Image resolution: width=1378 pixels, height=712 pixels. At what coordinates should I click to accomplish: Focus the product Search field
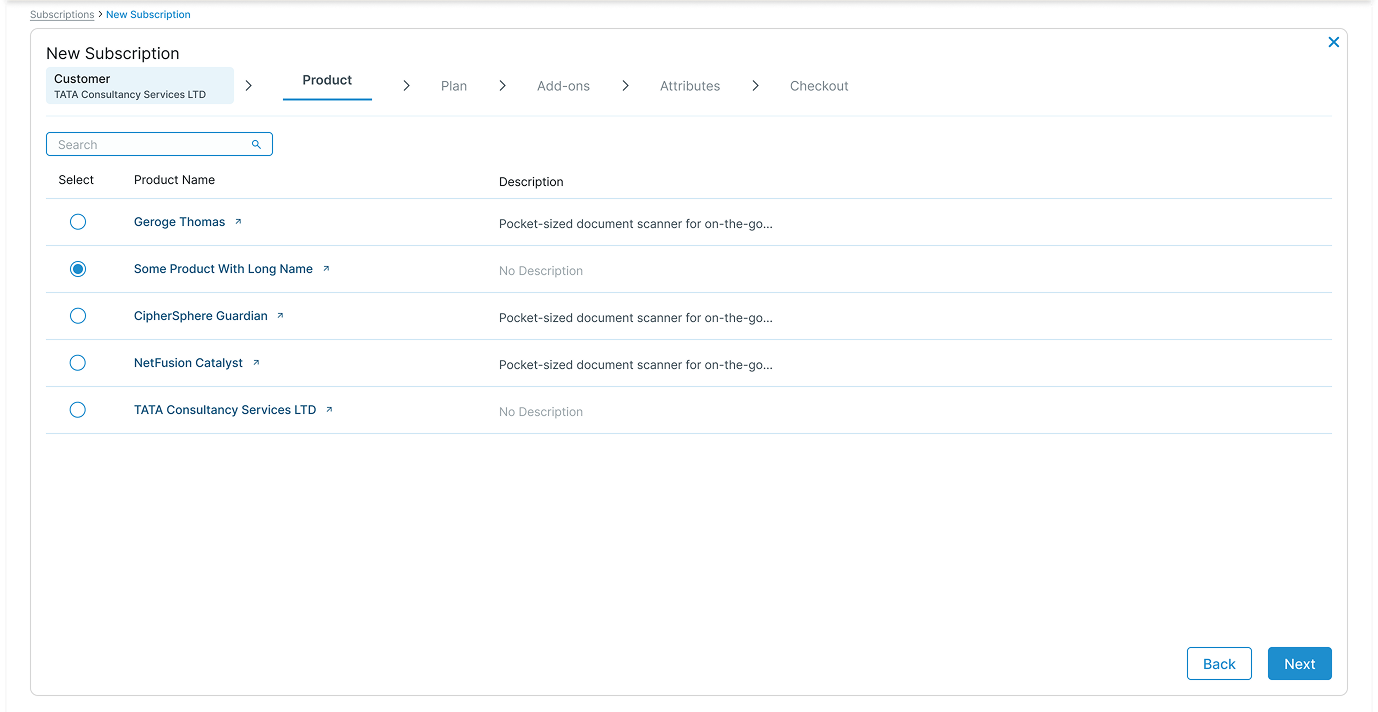pos(159,145)
